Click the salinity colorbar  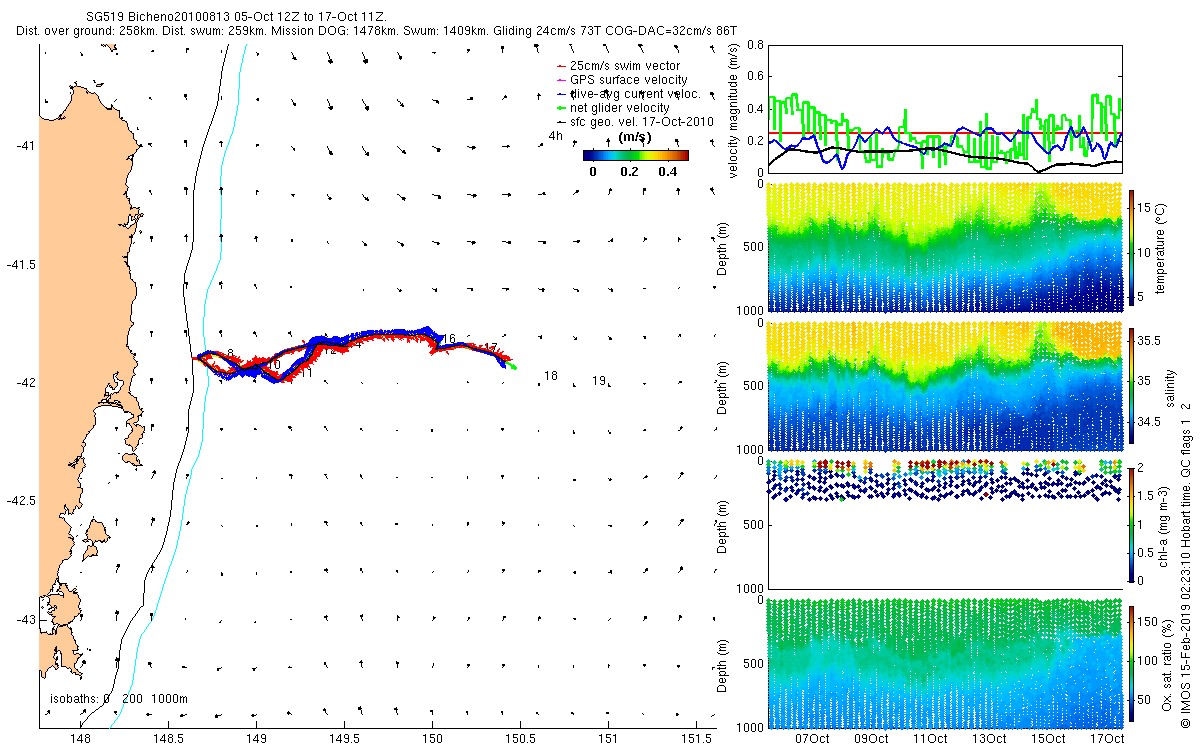(x=1132, y=386)
